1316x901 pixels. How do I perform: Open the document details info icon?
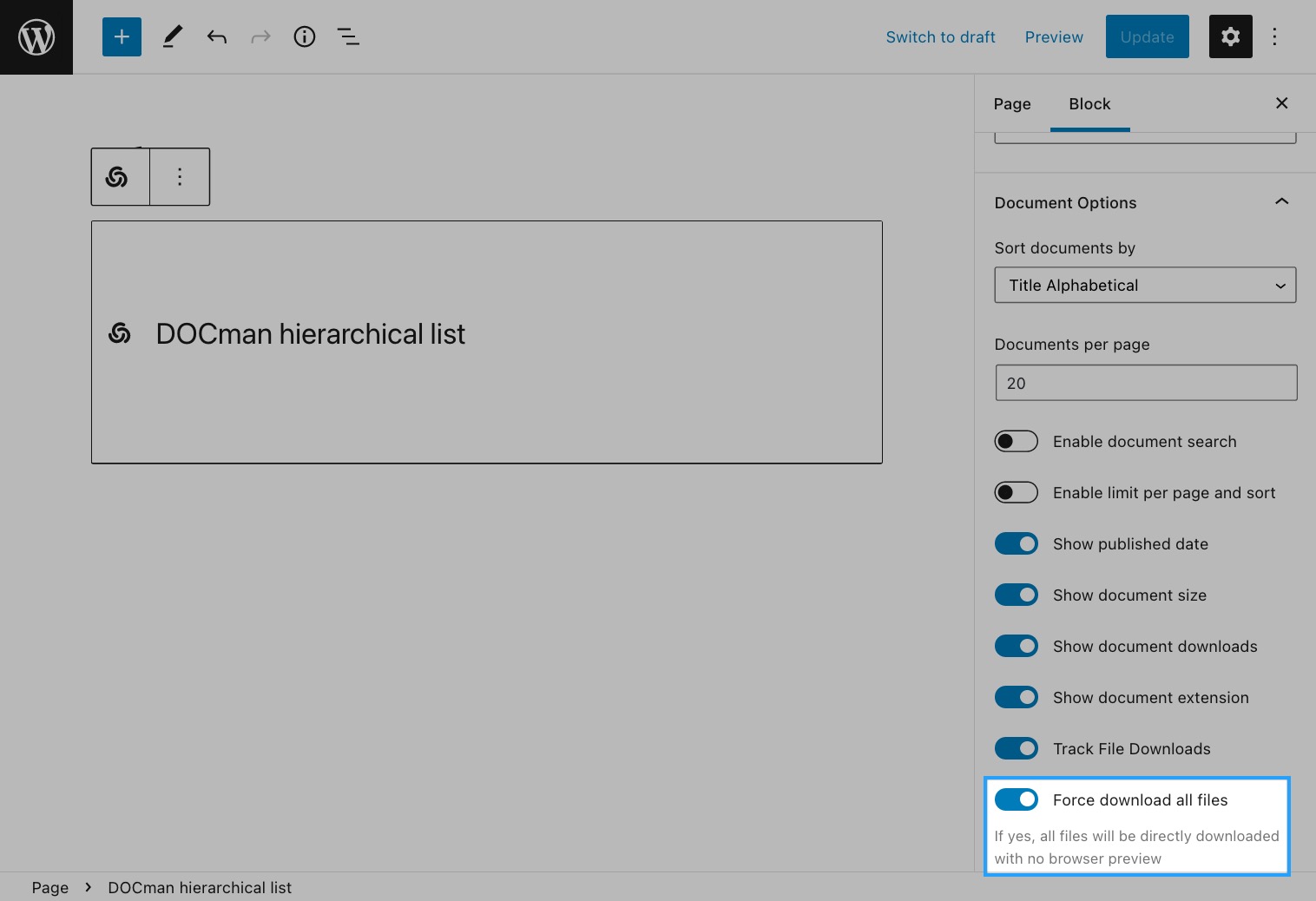pyautogui.click(x=305, y=36)
